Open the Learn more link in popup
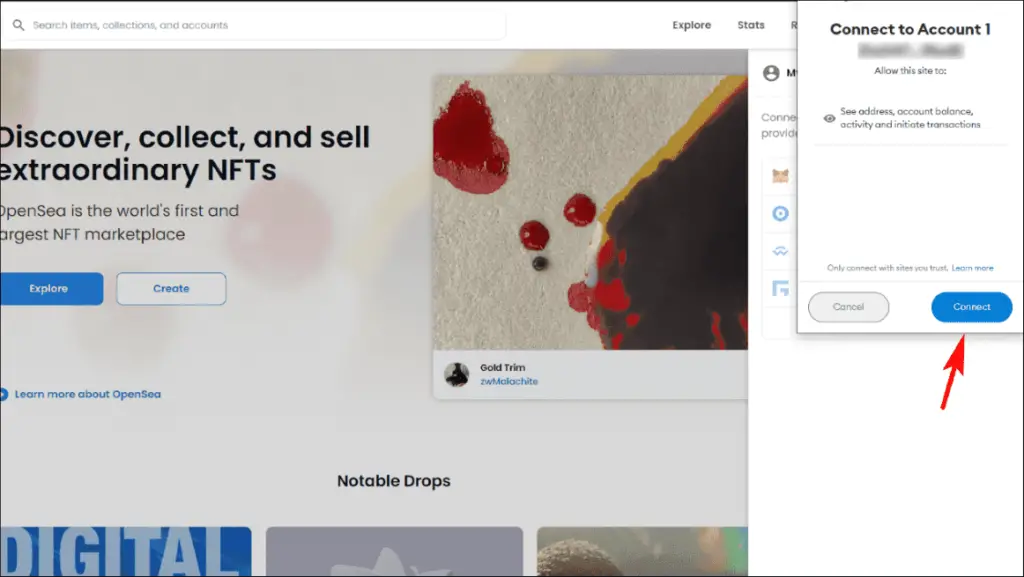Image resolution: width=1024 pixels, height=577 pixels. [x=972, y=268]
